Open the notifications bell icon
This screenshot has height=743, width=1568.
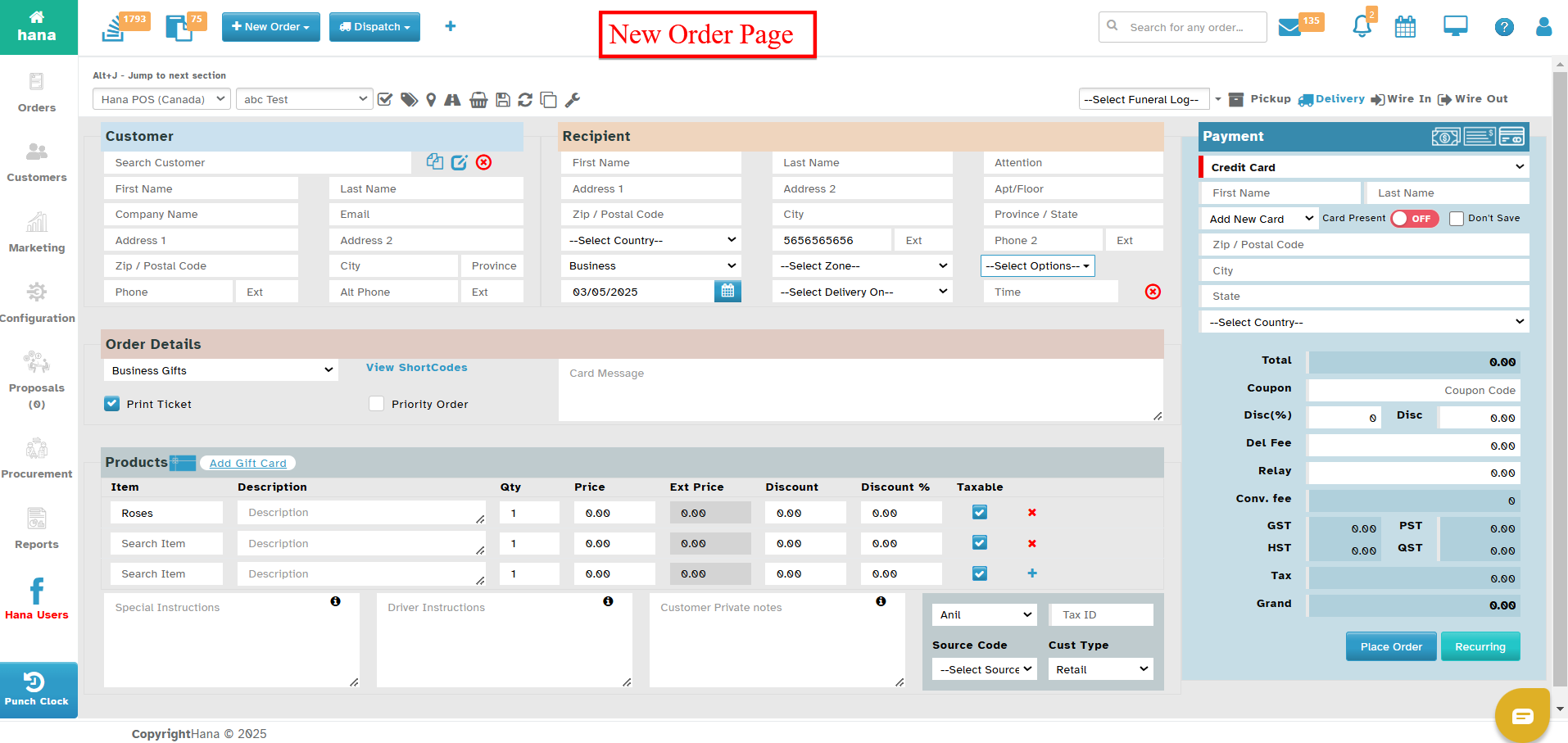click(x=1362, y=26)
